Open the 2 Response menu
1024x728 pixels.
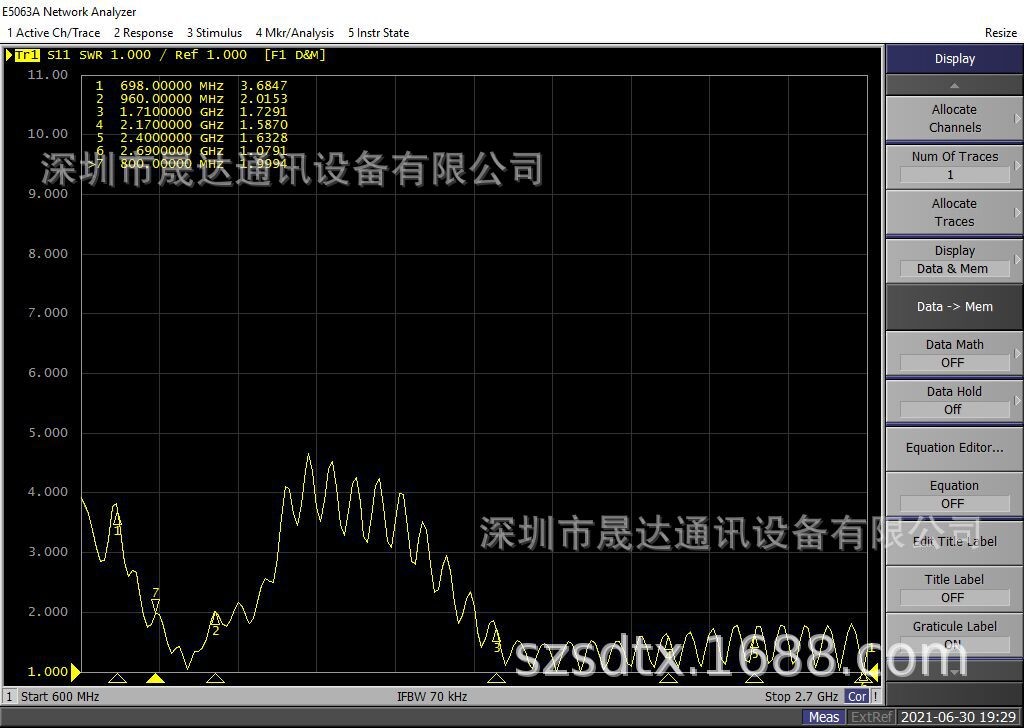coord(144,33)
